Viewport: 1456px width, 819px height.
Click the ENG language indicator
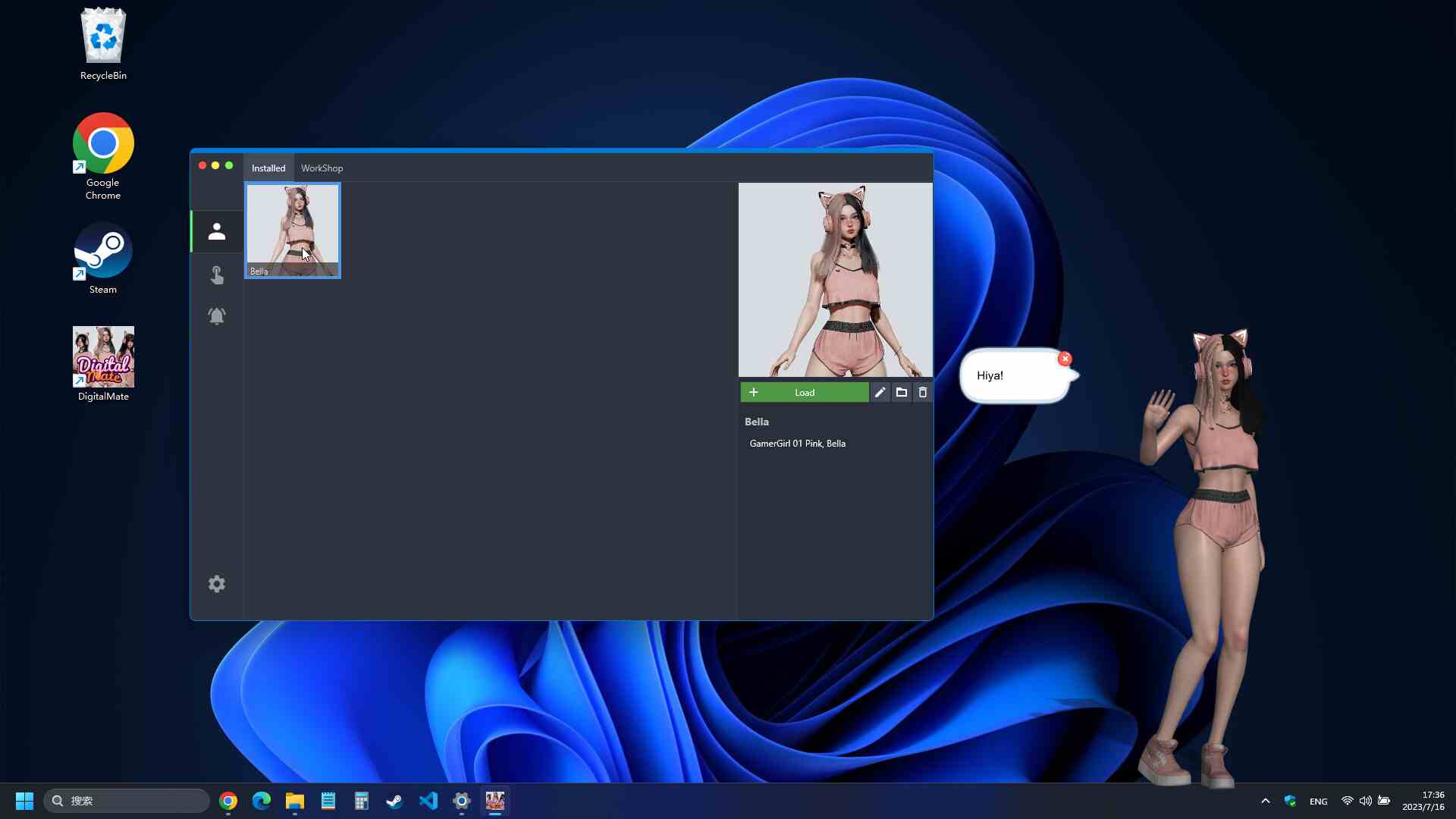[1318, 802]
